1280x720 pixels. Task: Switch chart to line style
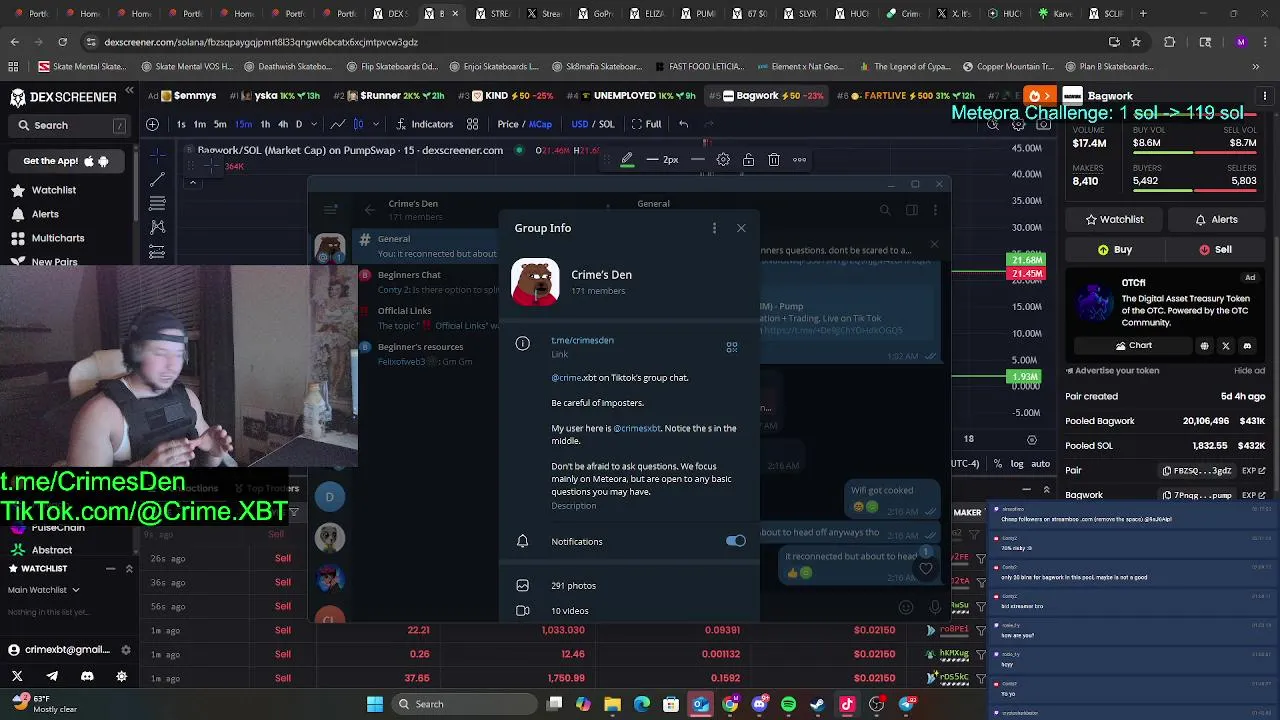click(337, 124)
